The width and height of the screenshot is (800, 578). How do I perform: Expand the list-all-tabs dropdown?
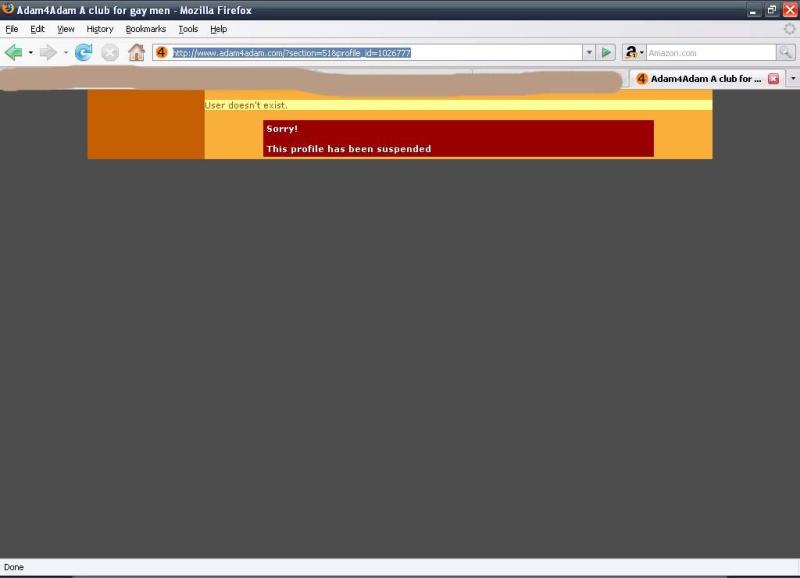click(793, 79)
